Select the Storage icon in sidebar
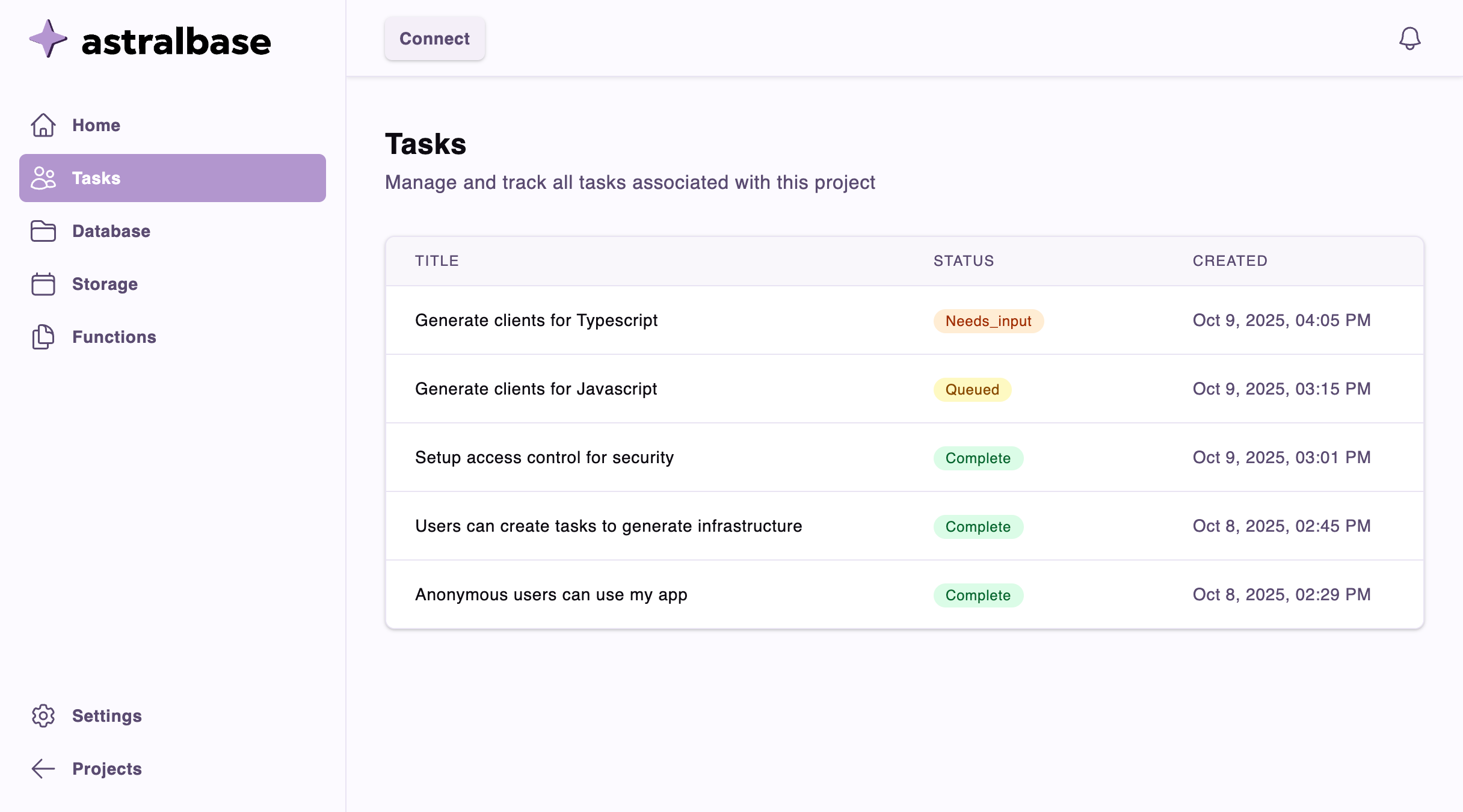 43,284
